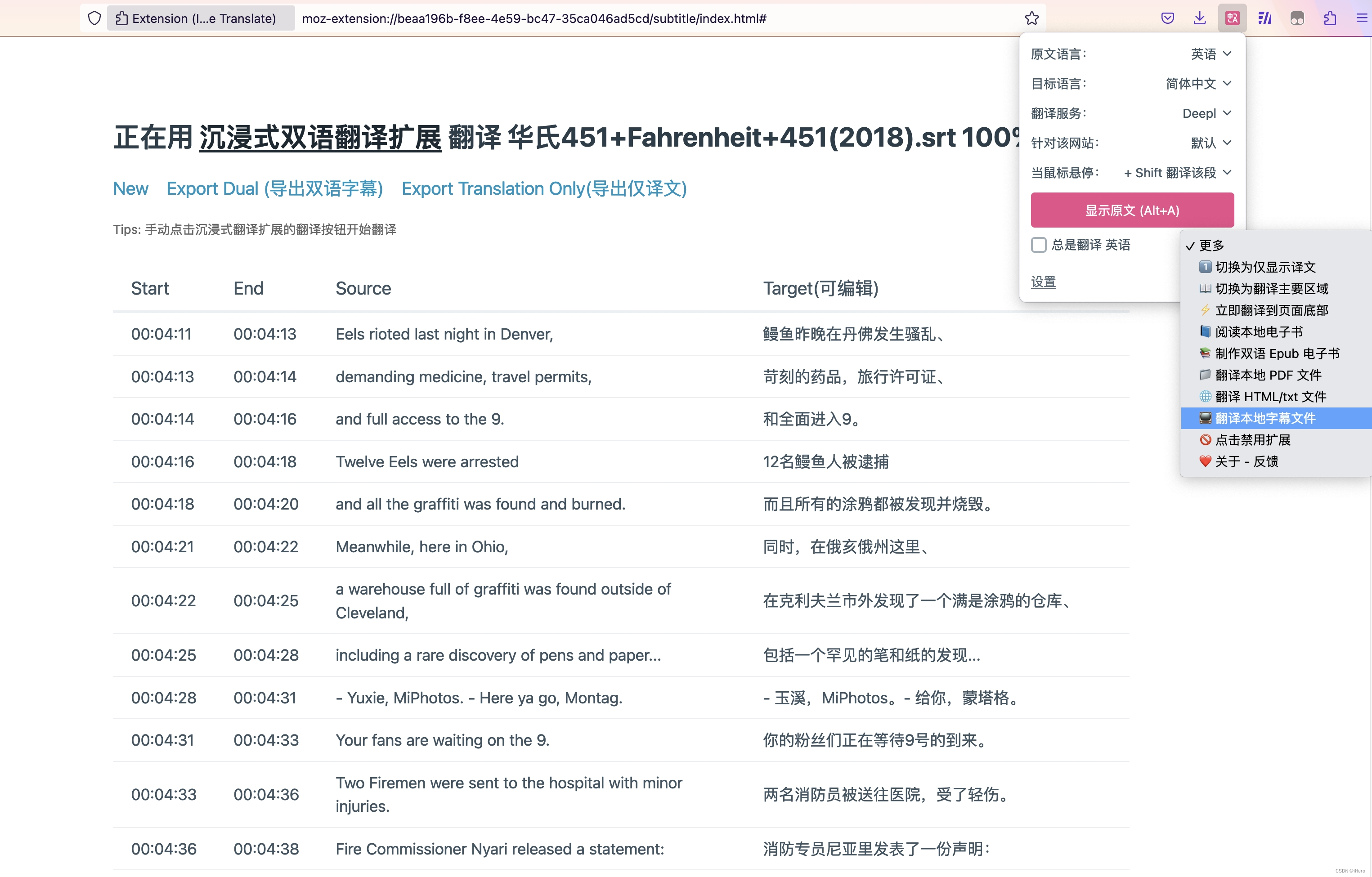1372x877 pixels.
Task: Click the bookmark/save icon in toolbar
Action: point(1032,17)
